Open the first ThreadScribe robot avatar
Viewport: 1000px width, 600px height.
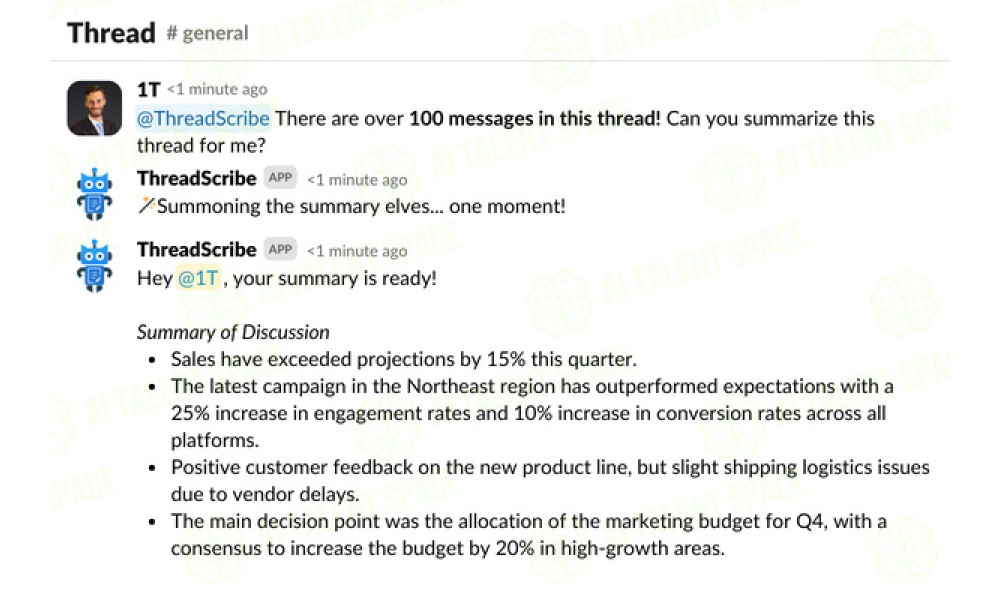point(94,194)
